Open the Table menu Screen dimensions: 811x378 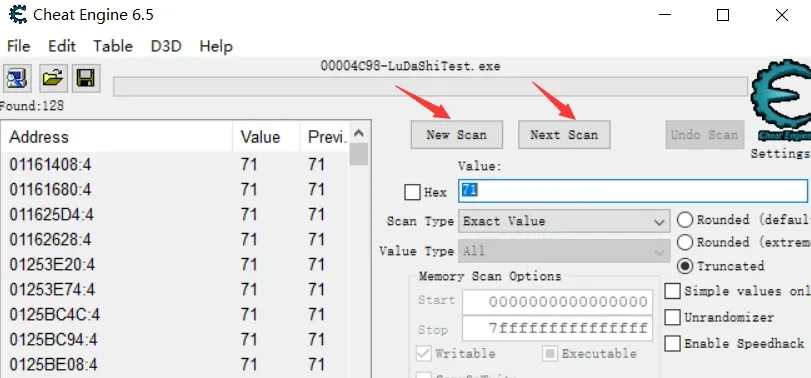pyautogui.click(x=113, y=46)
